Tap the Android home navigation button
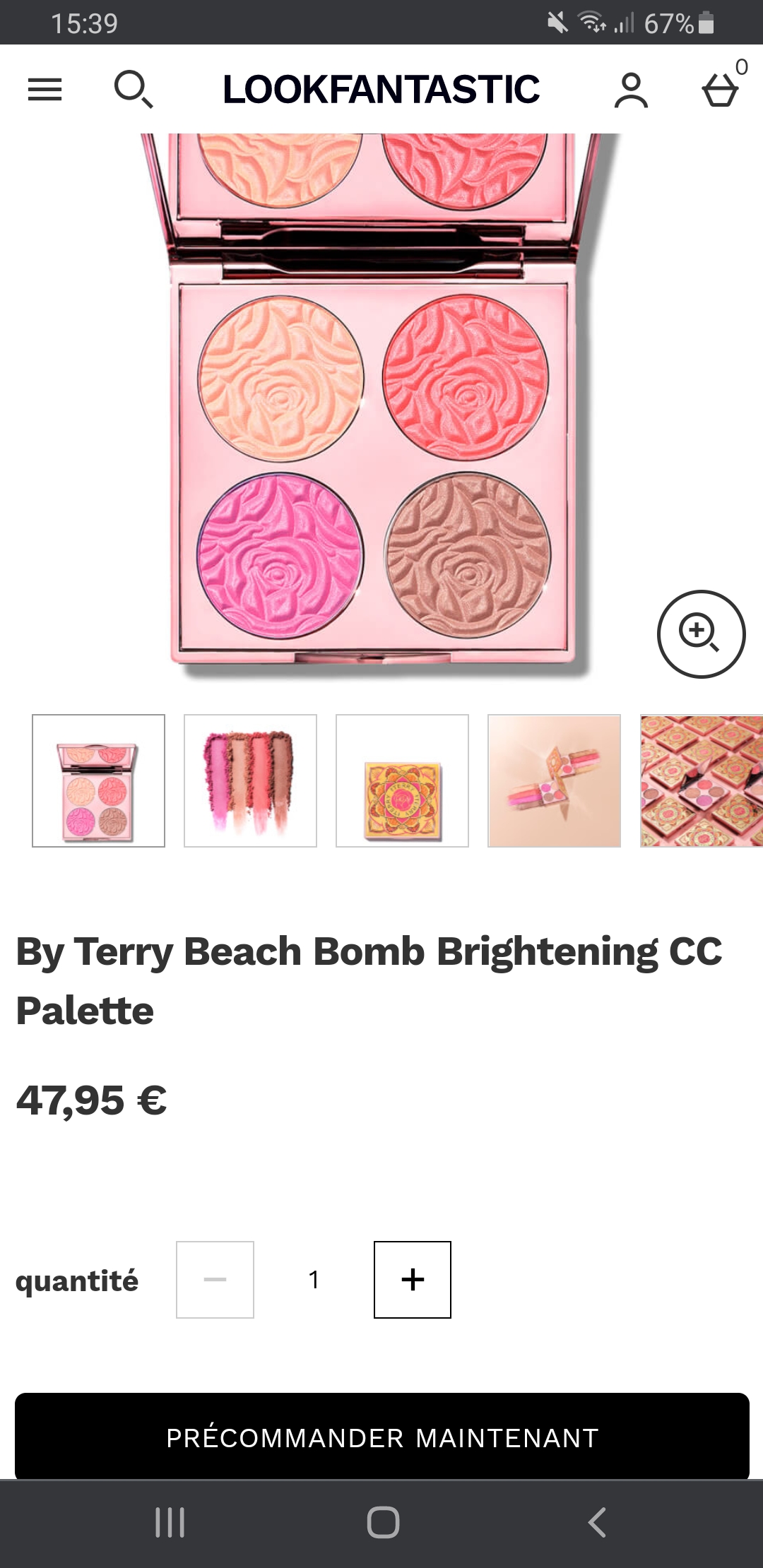 383,1523
